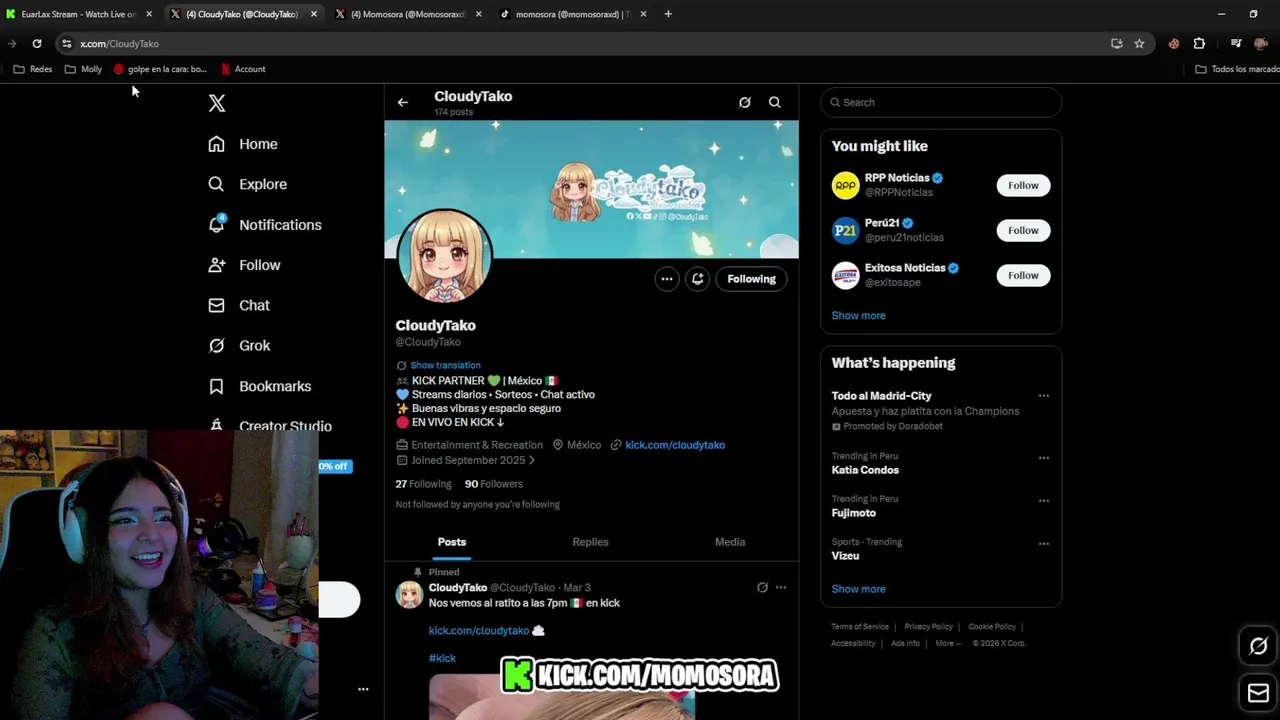The image size is (1280, 720).
Task: Open Fujimoto trend options
Action: [x=1043, y=501]
